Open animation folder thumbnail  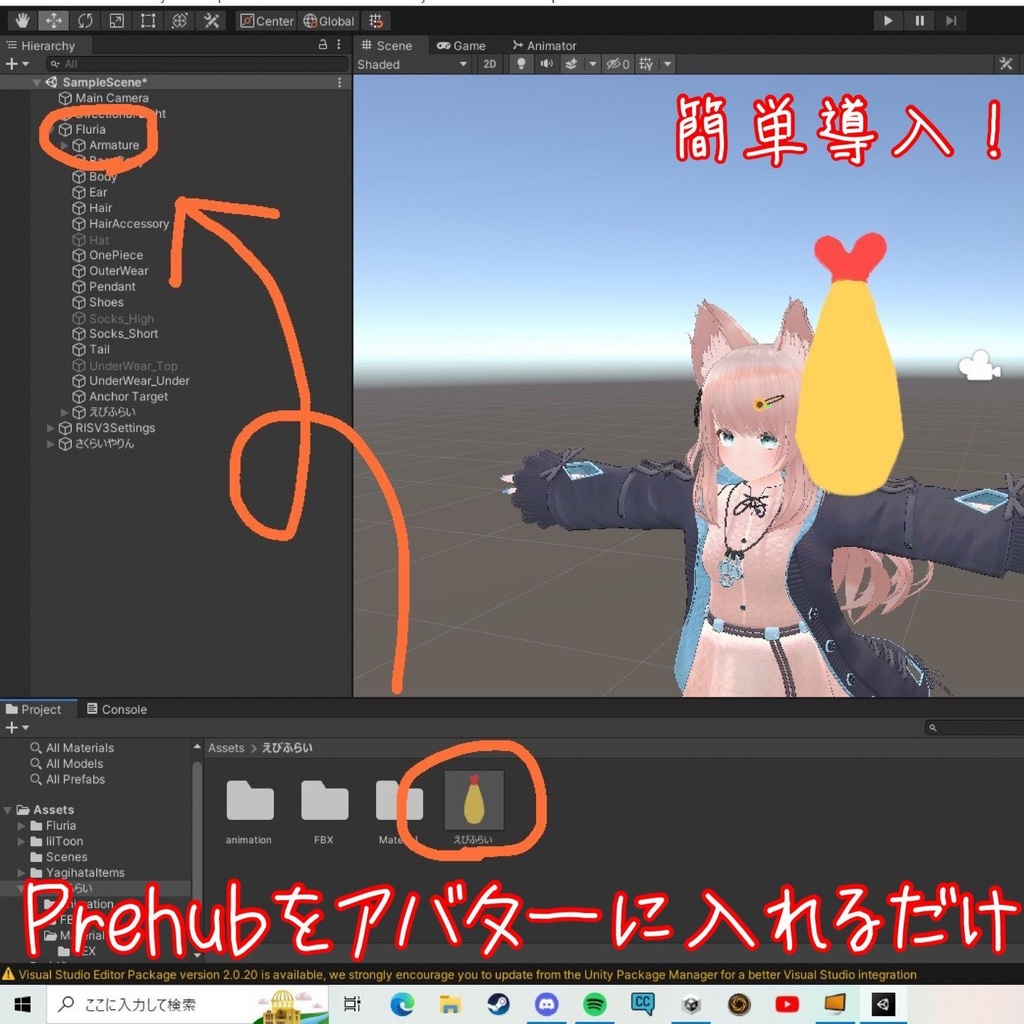click(x=249, y=801)
